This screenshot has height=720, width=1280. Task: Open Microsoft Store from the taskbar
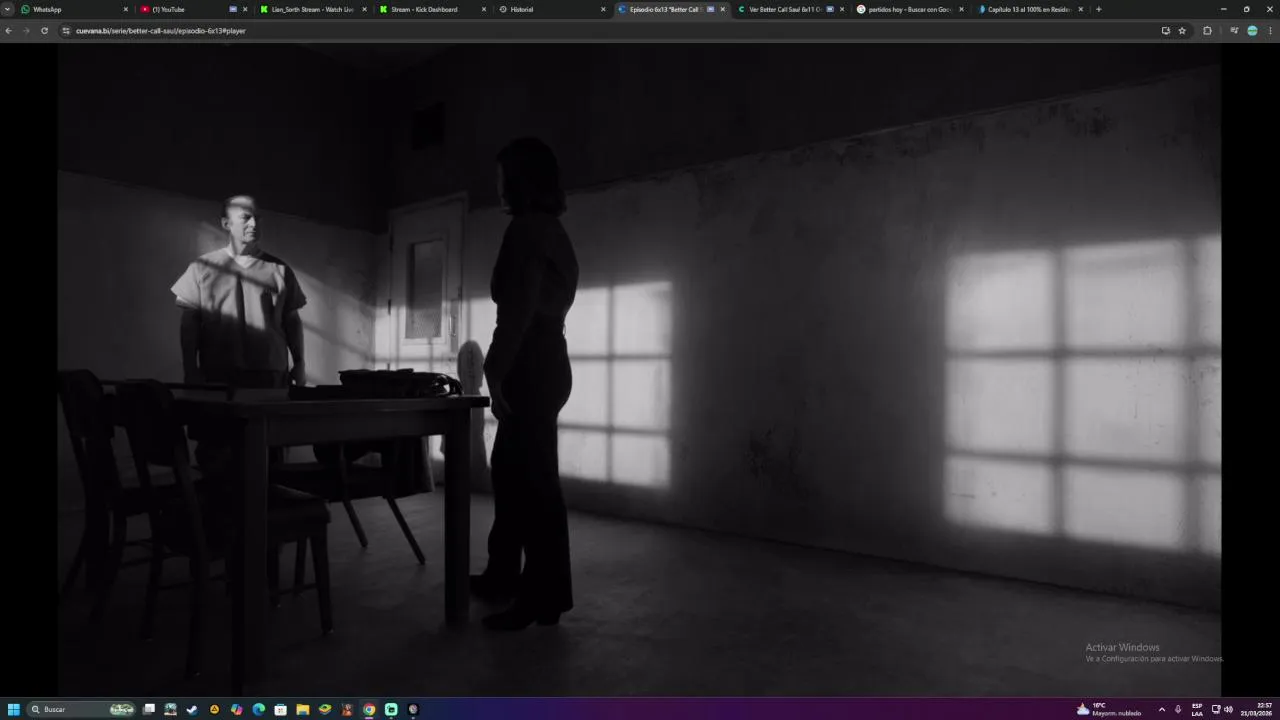point(281,709)
